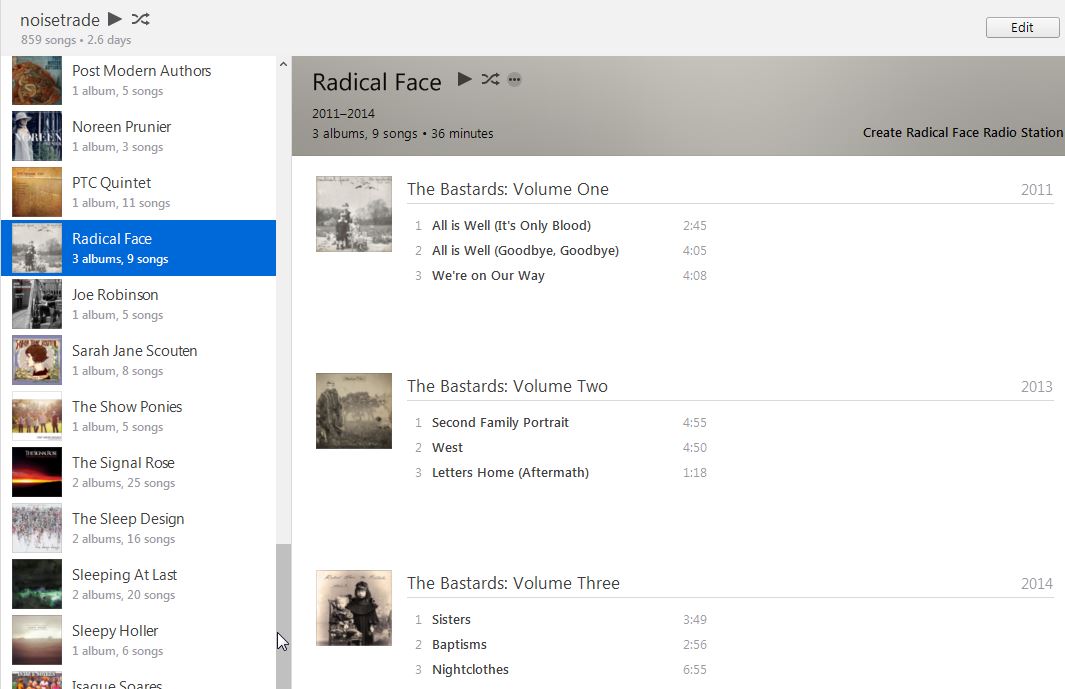The height and width of the screenshot is (689, 1065).
Task: Play all Radical Face songs
Action: click(465, 79)
